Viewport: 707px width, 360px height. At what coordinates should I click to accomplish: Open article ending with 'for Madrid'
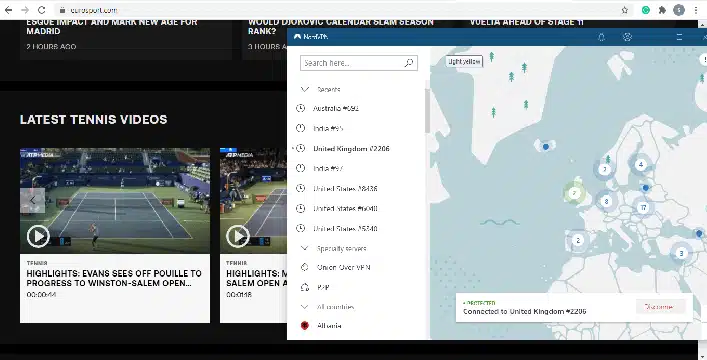112,26
